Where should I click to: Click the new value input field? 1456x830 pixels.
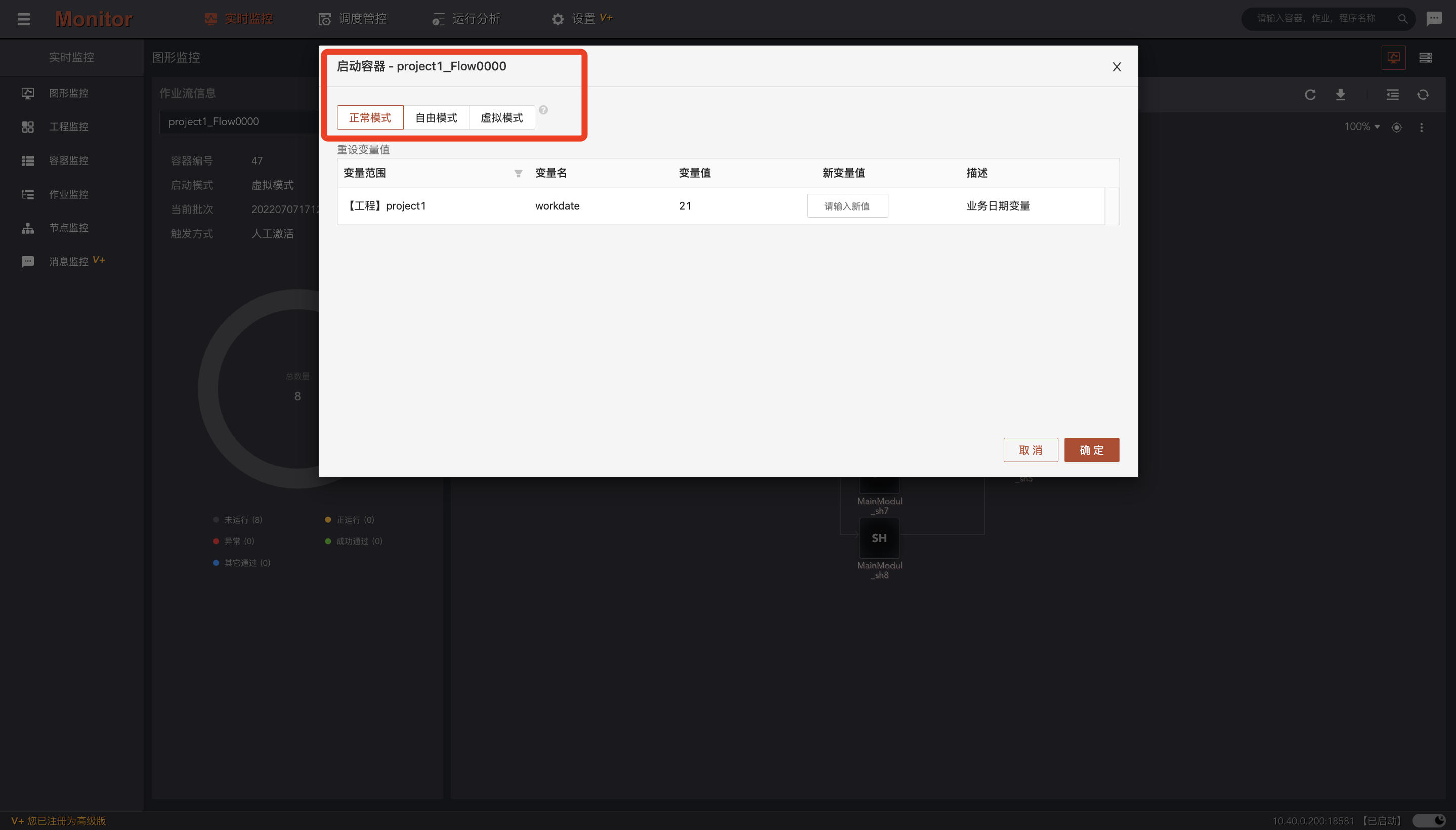[847, 206]
